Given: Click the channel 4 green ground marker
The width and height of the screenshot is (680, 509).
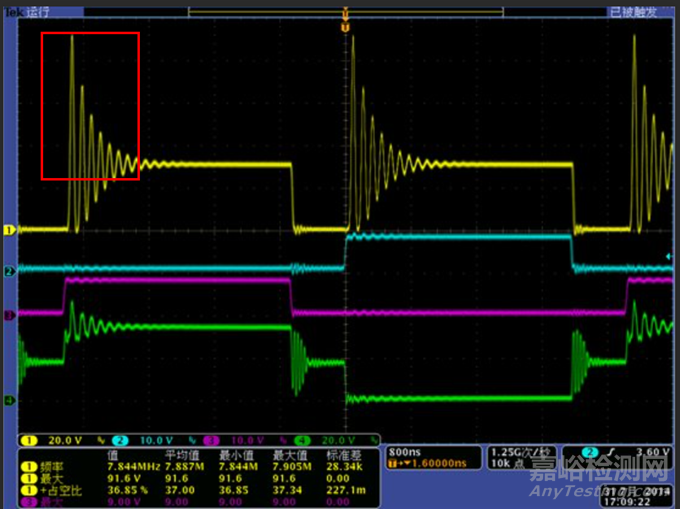Looking at the screenshot, I should 10,401.
